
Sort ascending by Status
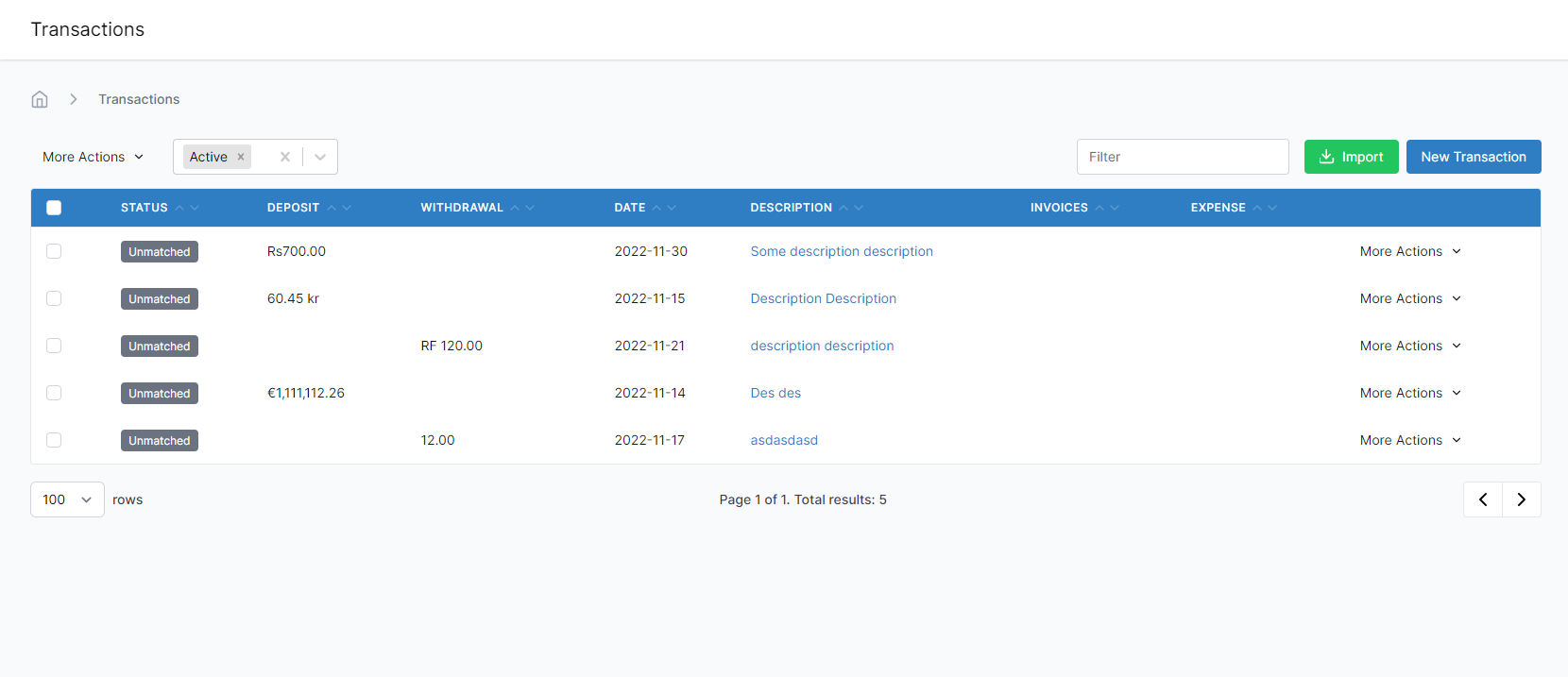179,208
